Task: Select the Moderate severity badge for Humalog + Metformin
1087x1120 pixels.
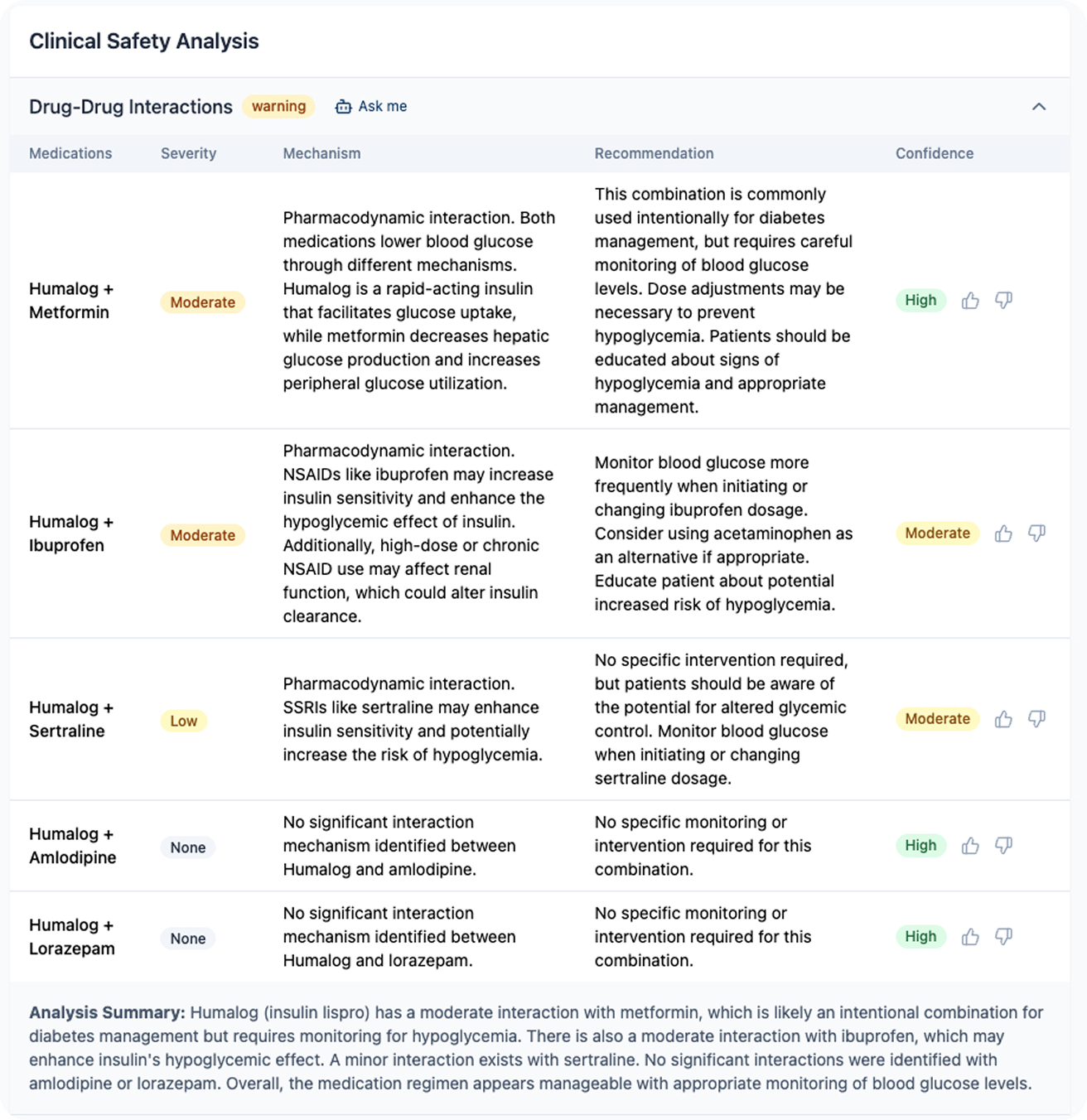Action: click(x=202, y=302)
